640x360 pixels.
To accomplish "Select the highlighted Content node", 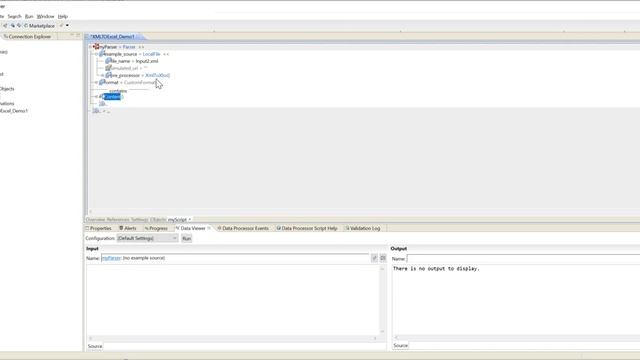I will (x=112, y=97).
